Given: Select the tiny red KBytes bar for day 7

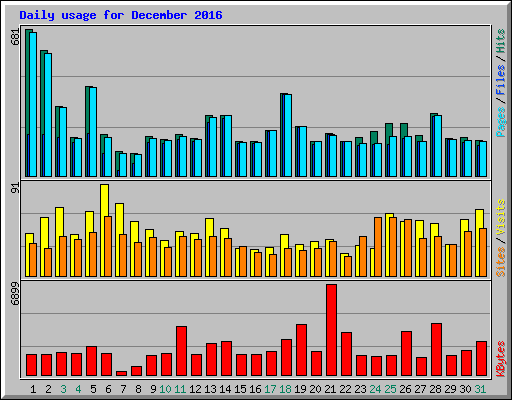Looking at the screenshot, I should 121,374.
